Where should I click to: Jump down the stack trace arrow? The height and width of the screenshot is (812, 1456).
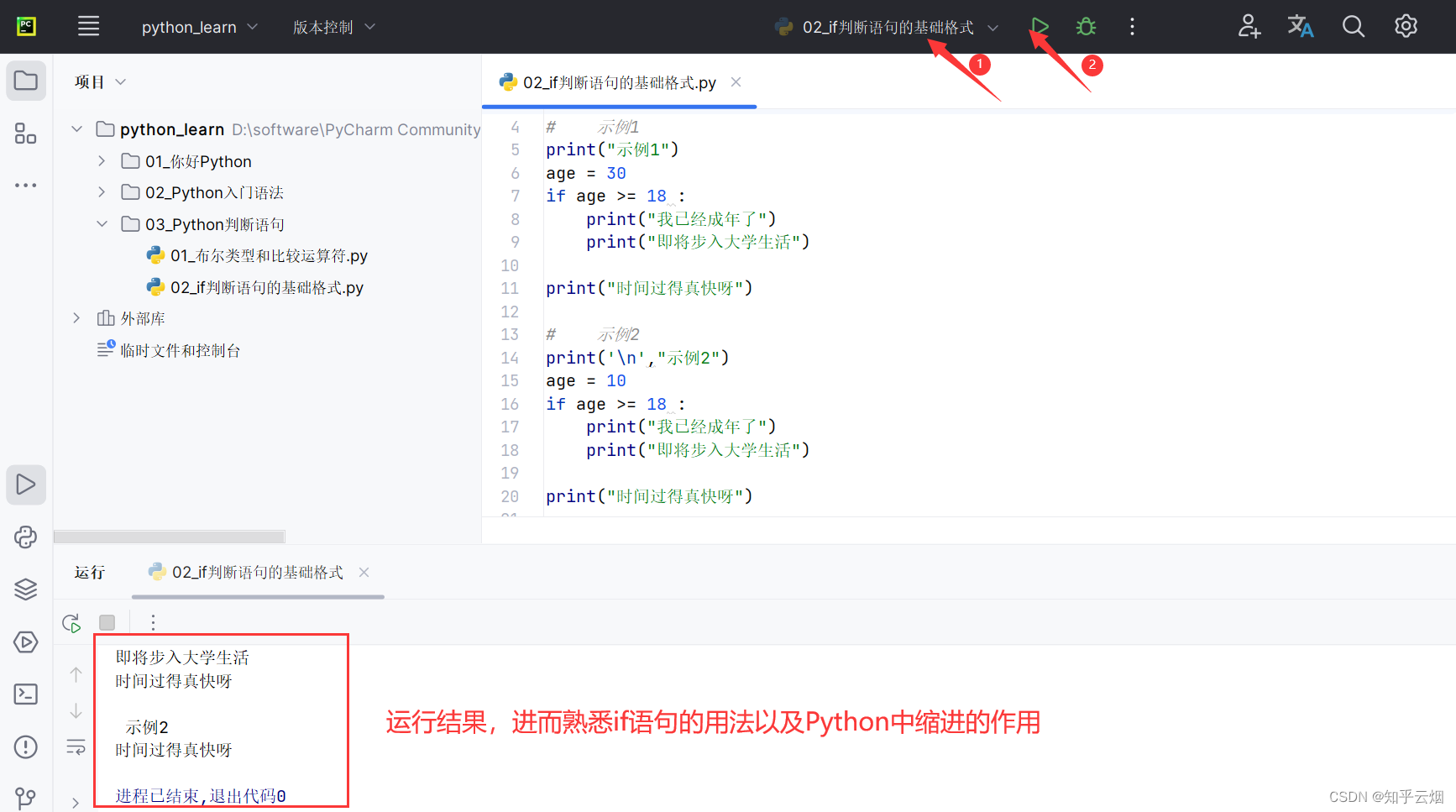pyautogui.click(x=76, y=711)
